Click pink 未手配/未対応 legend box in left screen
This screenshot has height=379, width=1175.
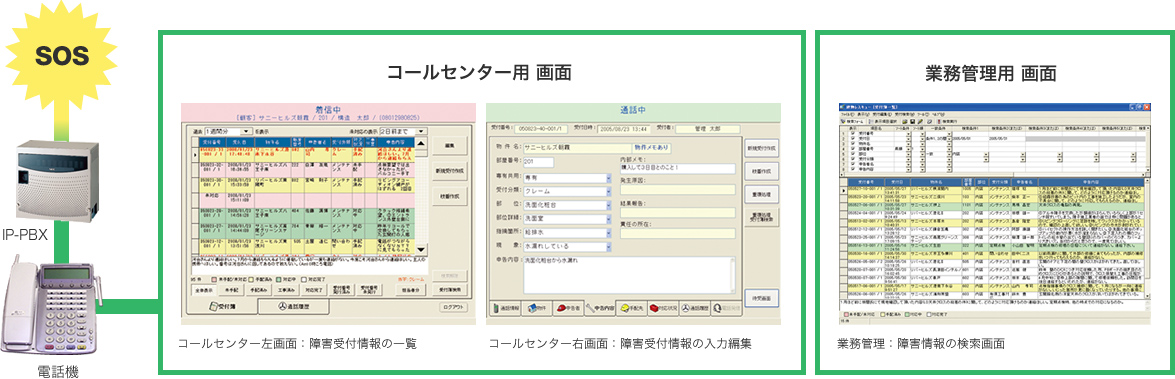pyautogui.click(x=214, y=279)
